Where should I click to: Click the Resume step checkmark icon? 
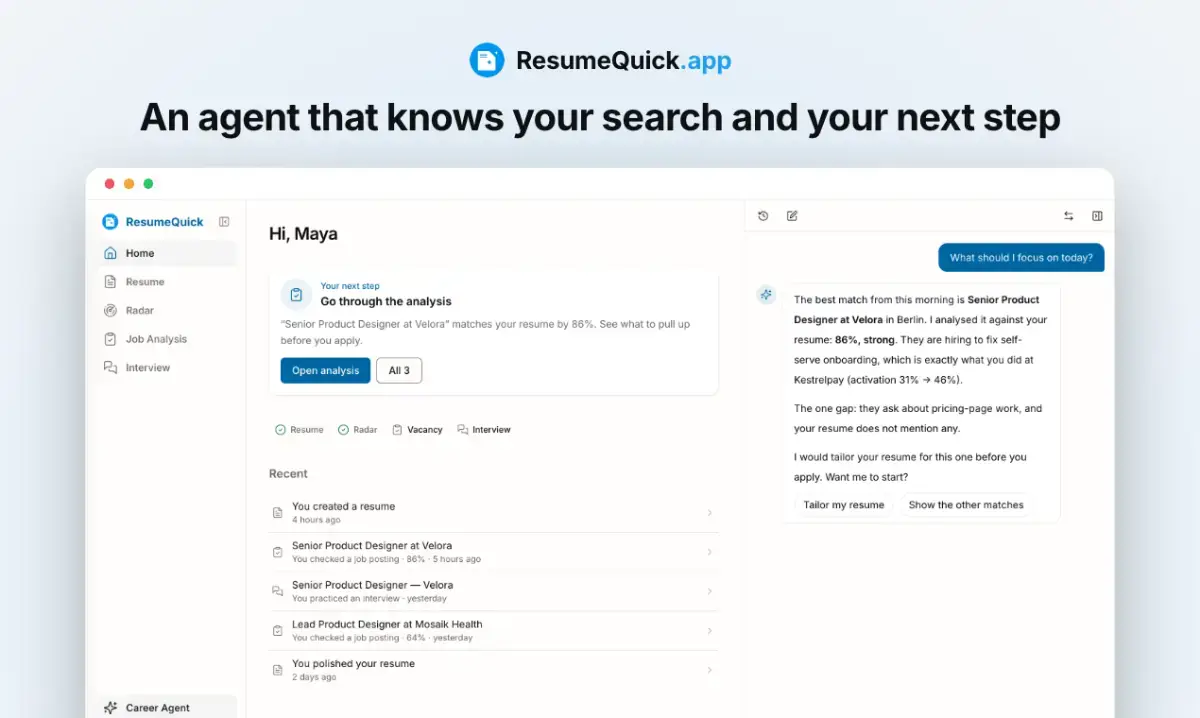280,430
